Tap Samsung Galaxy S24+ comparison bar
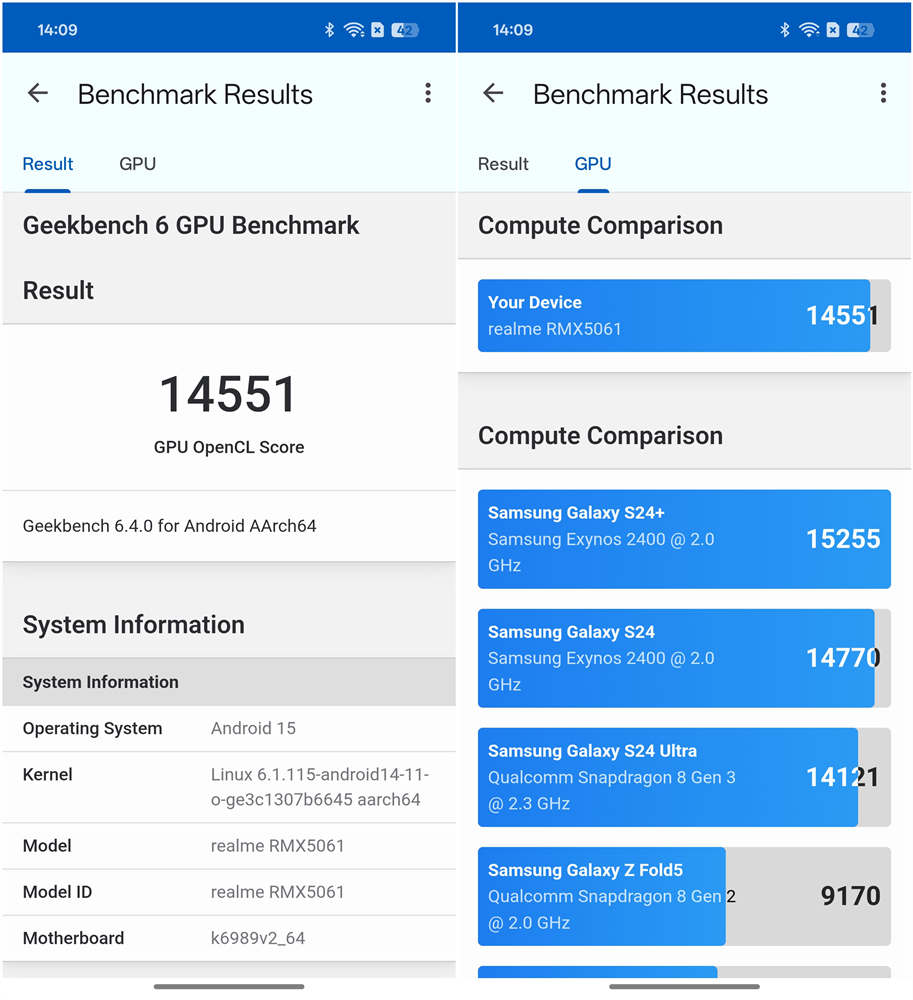This screenshot has height=1000, width=913. click(x=684, y=539)
